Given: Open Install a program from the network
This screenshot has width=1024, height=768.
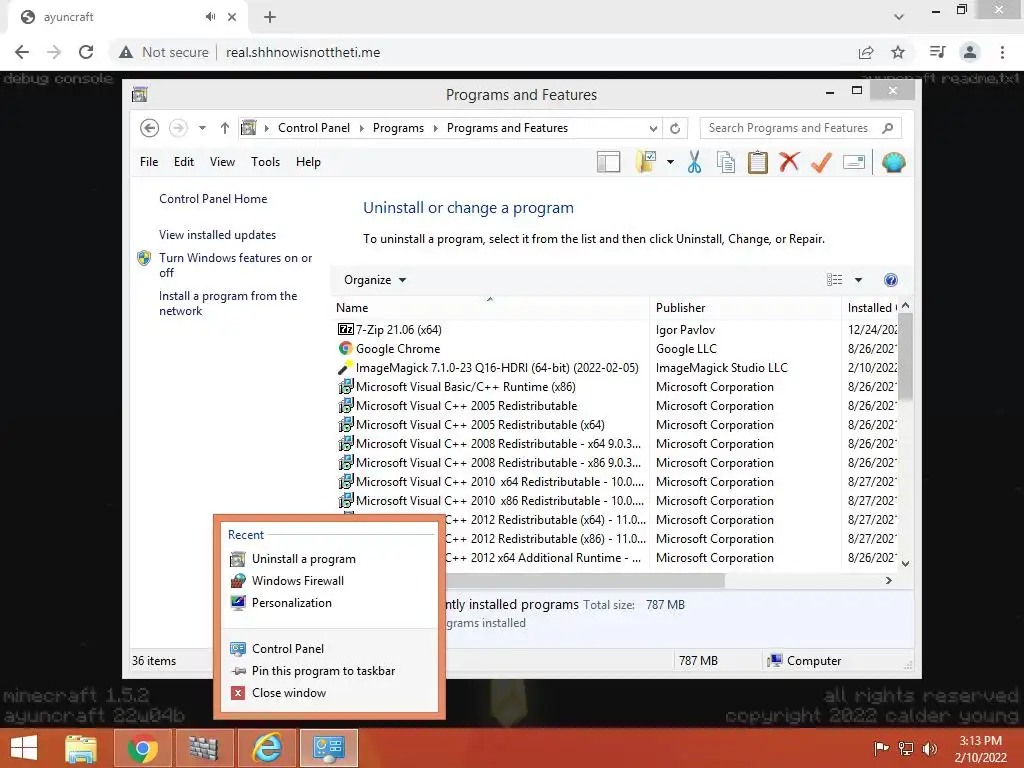Looking at the screenshot, I should coord(228,303).
